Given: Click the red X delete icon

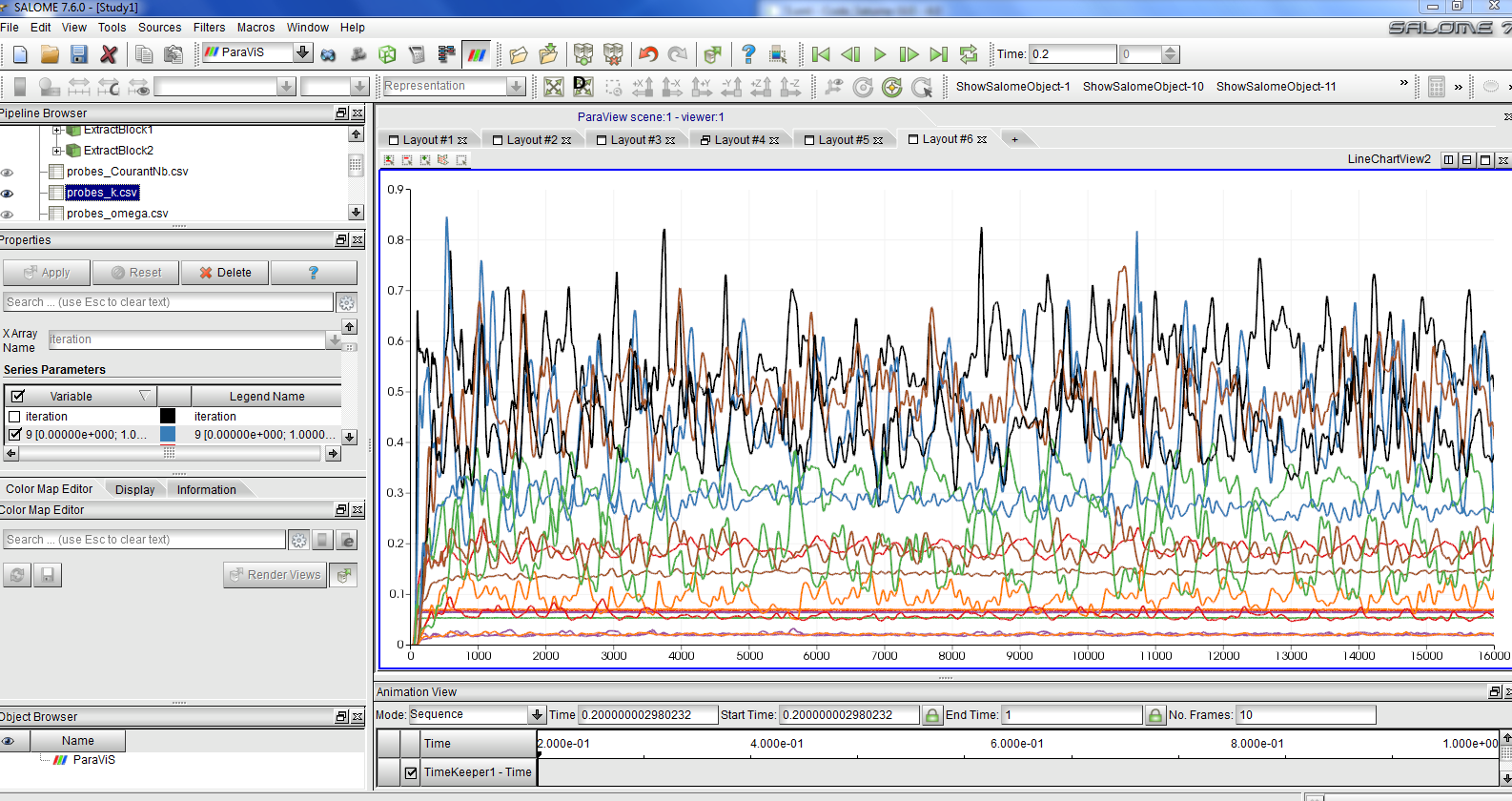Looking at the screenshot, I should [109, 54].
